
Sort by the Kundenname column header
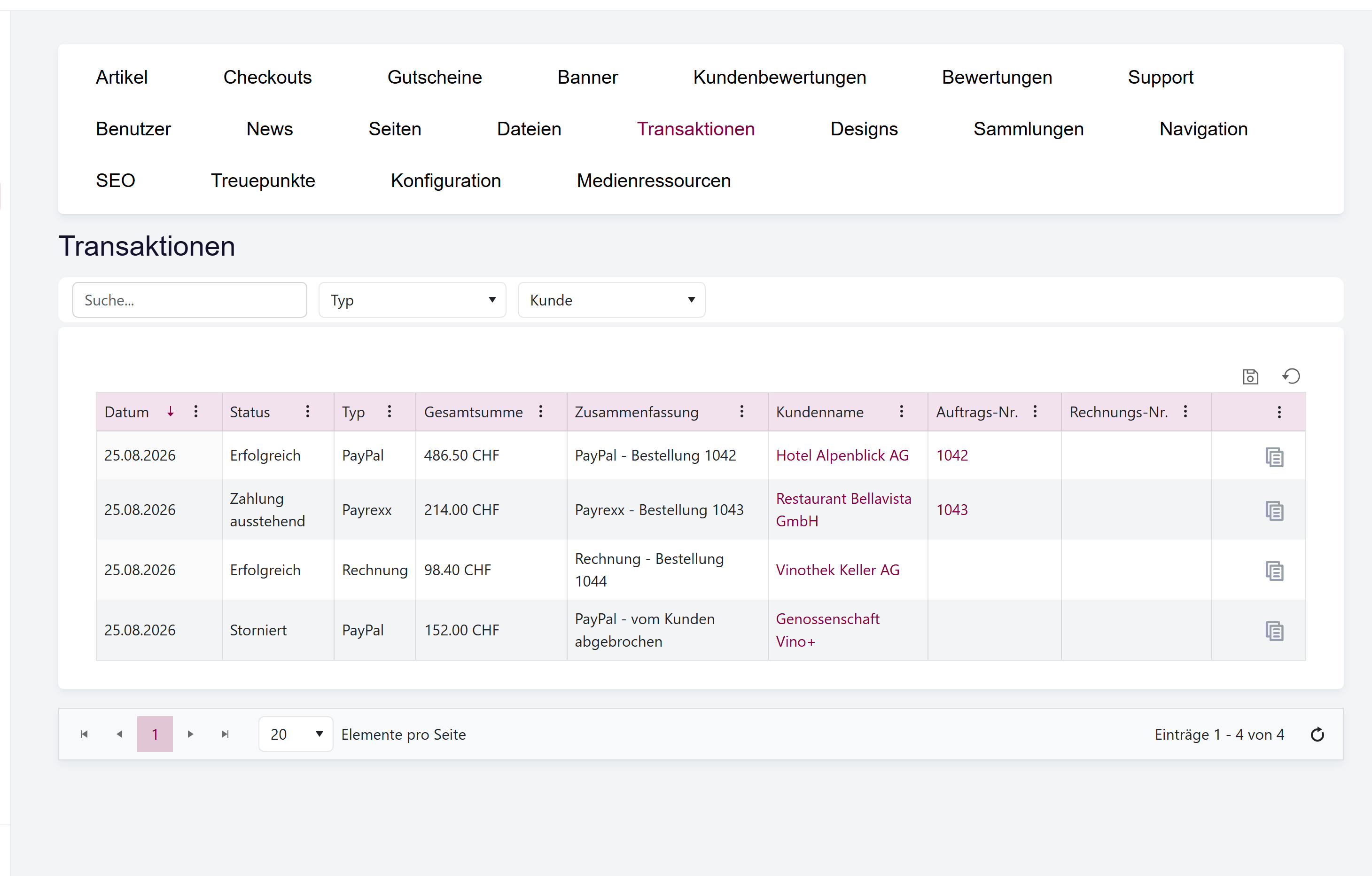(x=819, y=412)
